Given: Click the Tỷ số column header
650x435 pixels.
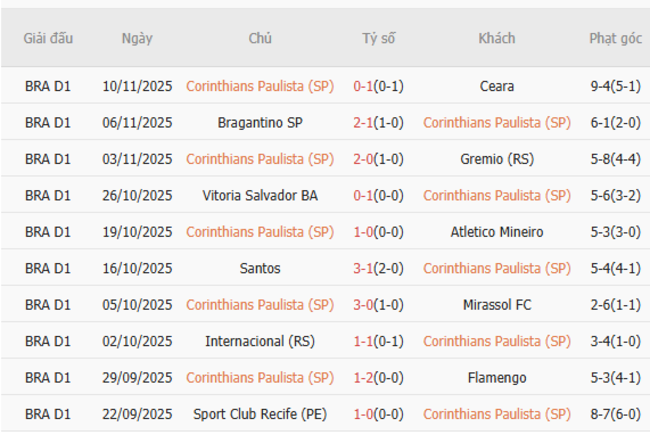Looking at the screenshot, I should (x=379, y=39).
